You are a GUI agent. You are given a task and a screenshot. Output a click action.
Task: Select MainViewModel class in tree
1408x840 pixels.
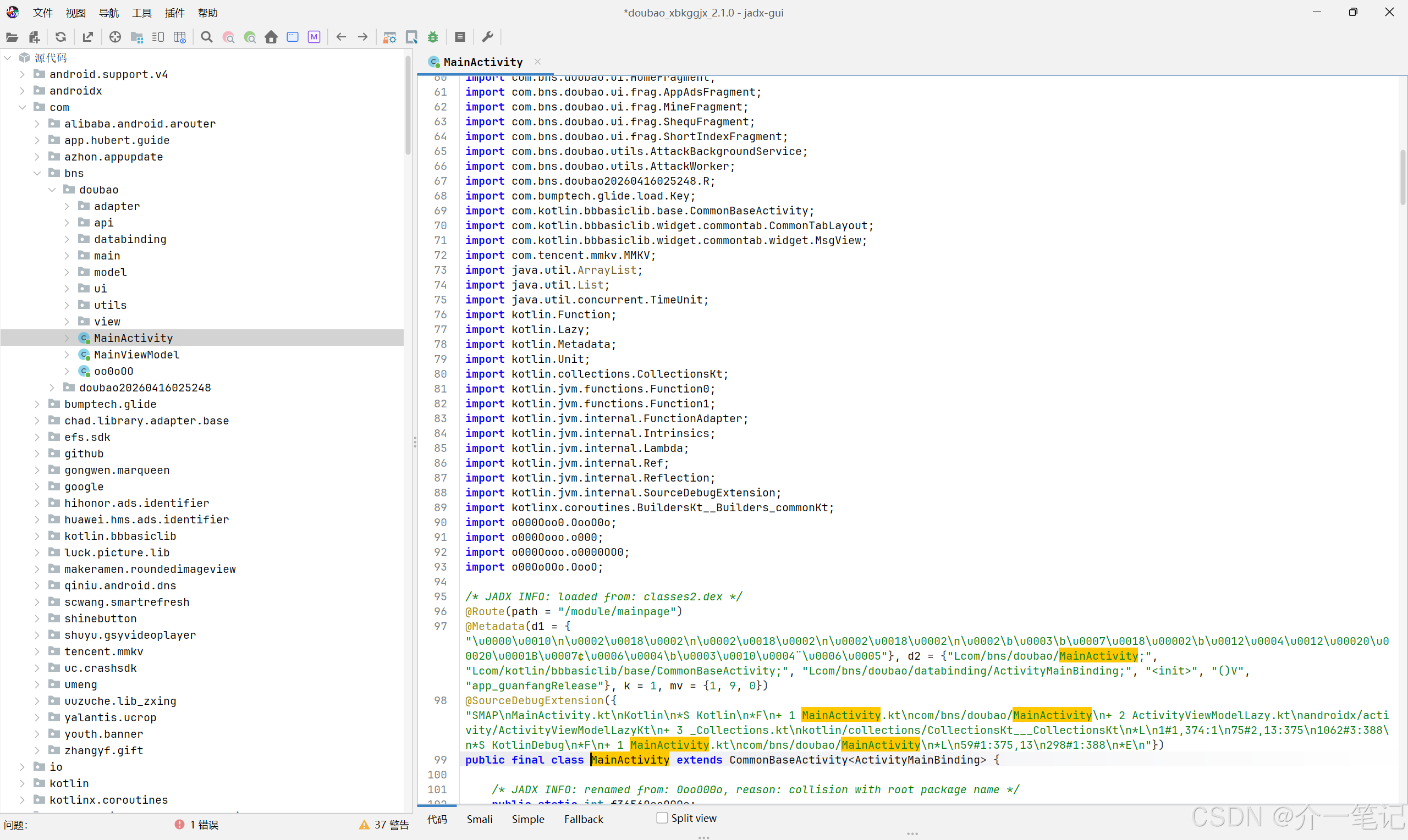[136, 355]
